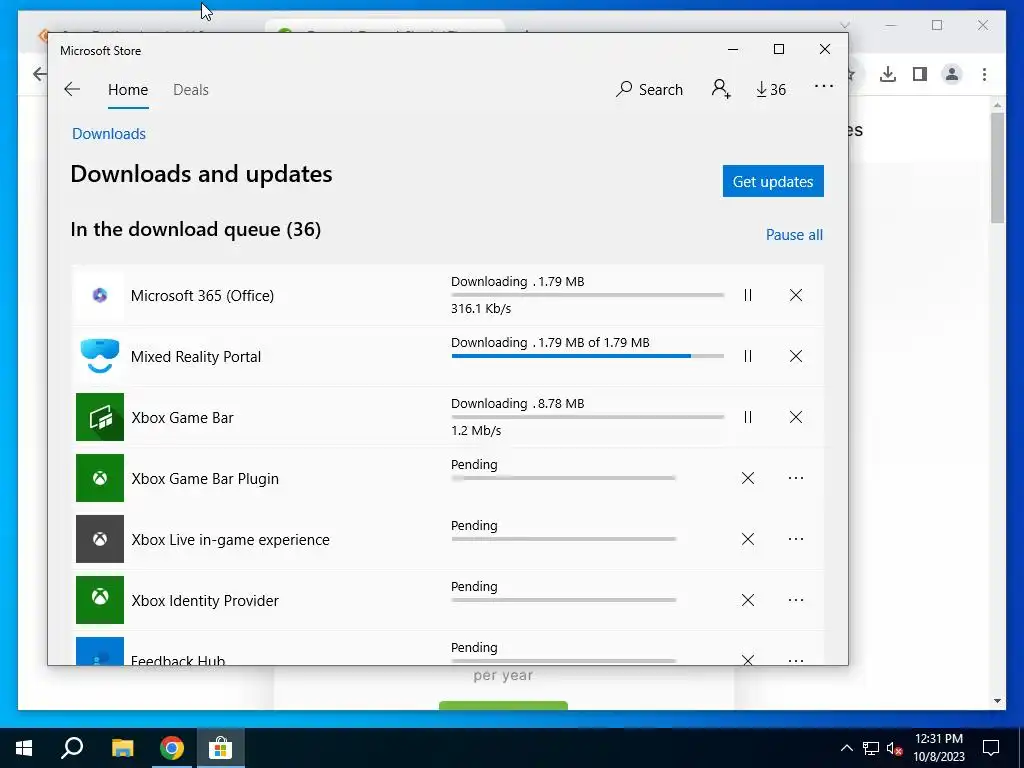This screenshot has width=1024, height=768.
Task: Pause the Mixed Reality Portal download
Action: (x=748, y=356)
